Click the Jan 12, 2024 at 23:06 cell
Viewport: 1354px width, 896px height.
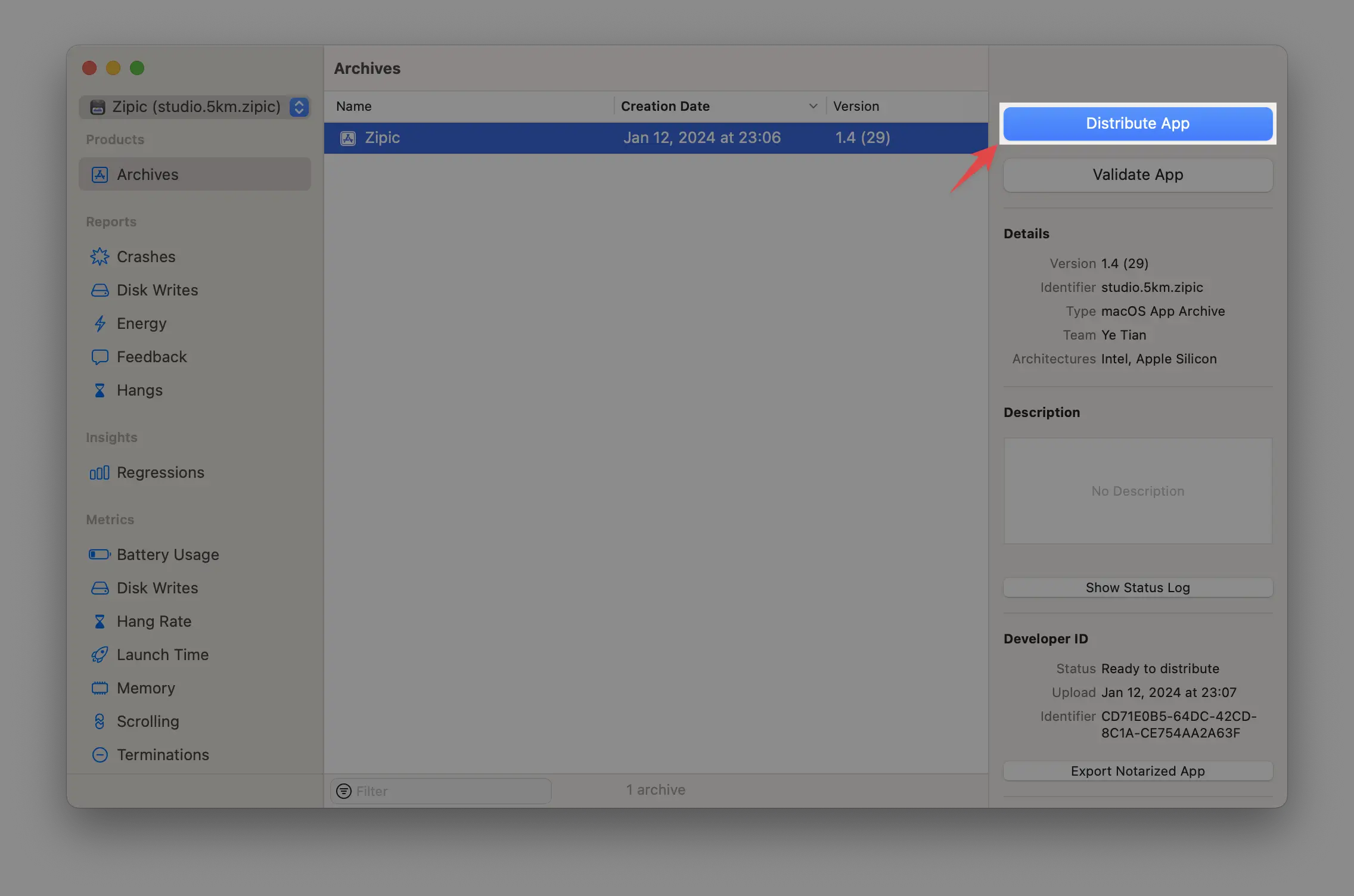[701, 138]
